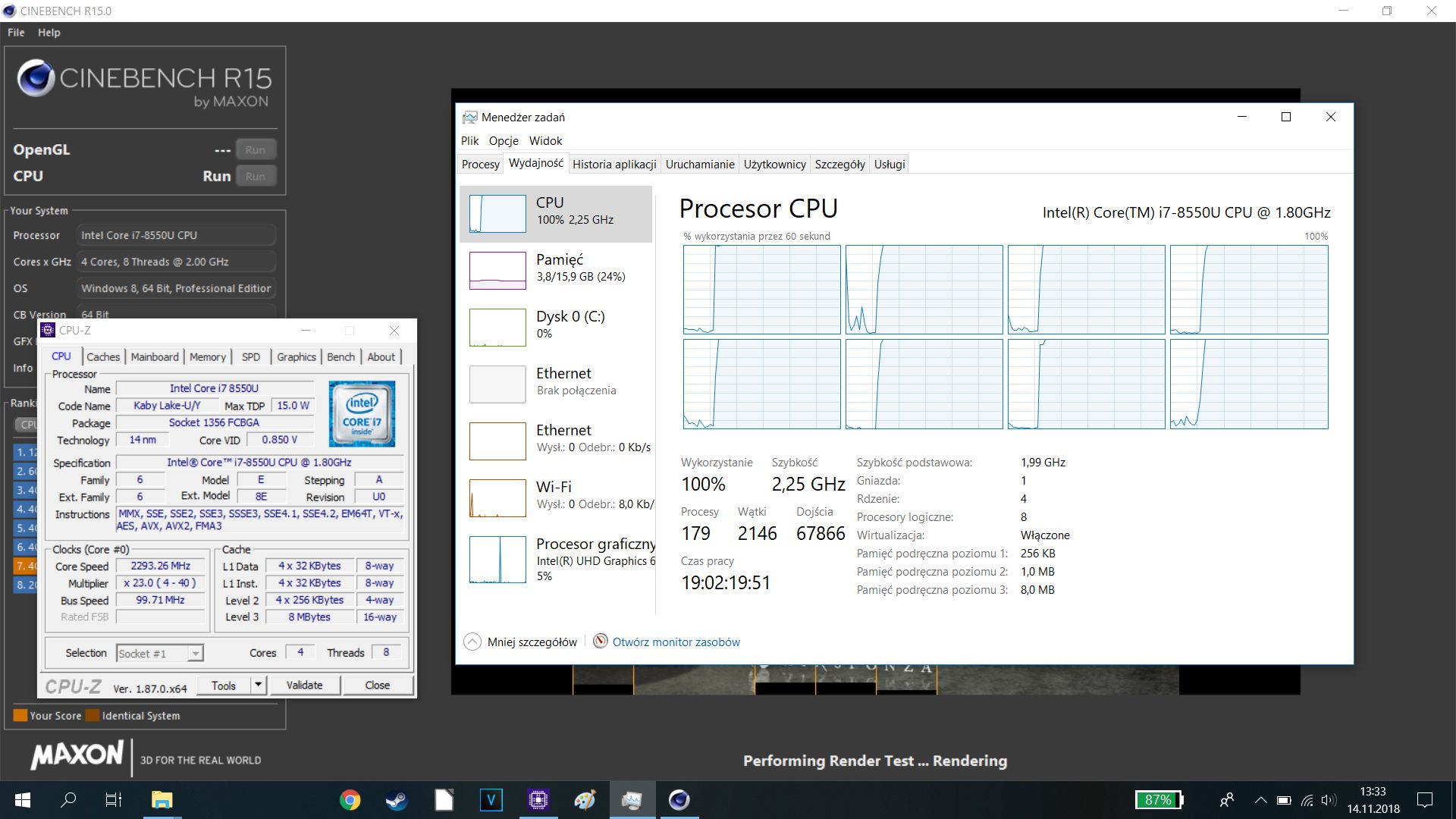Click the Run button next to CPU
The height and width of the screenshot is (819, 1456).
click(256, 177)
